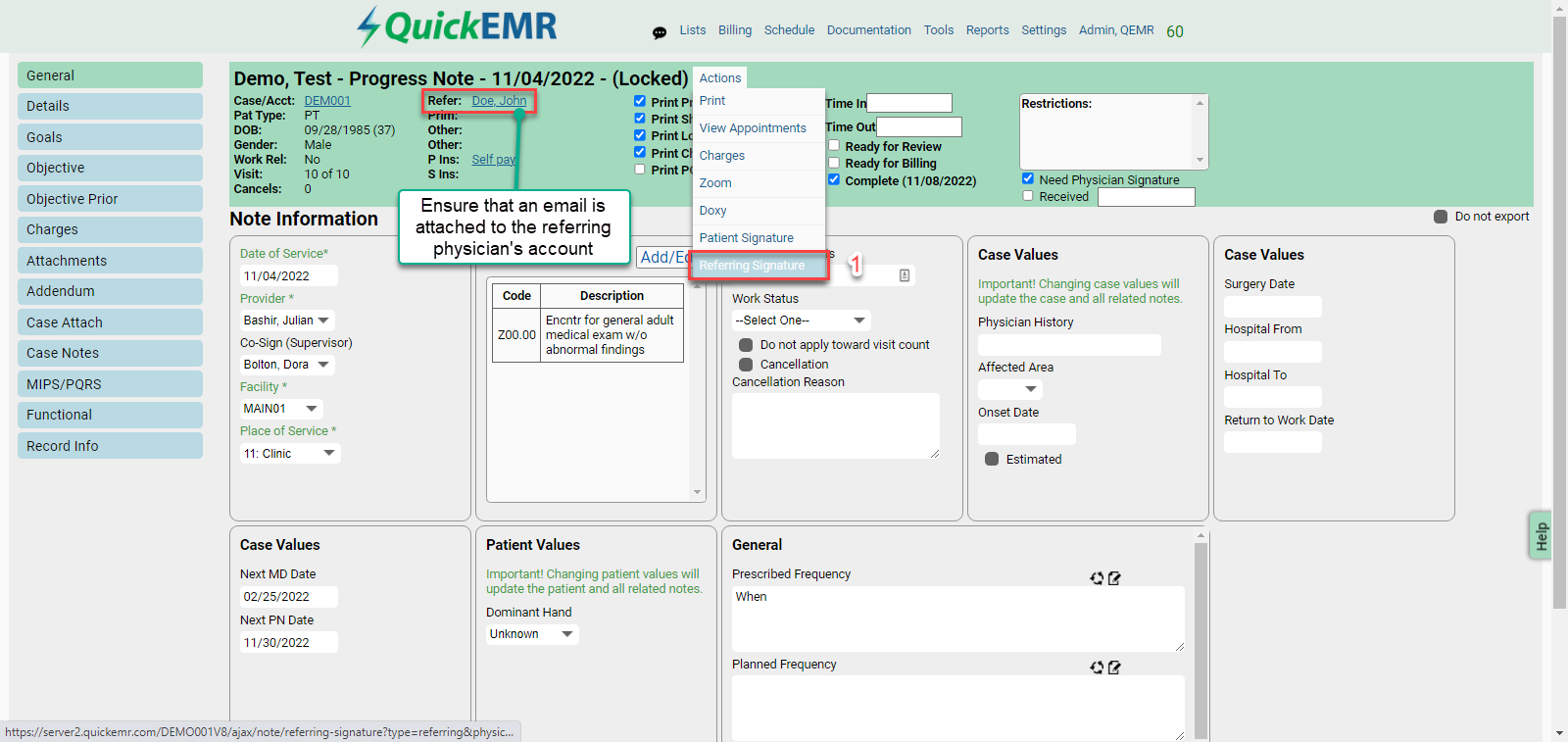Open Work Status Select One dropdown
The height and width of the screenshot is (742, 1568).
click(802, 321)
